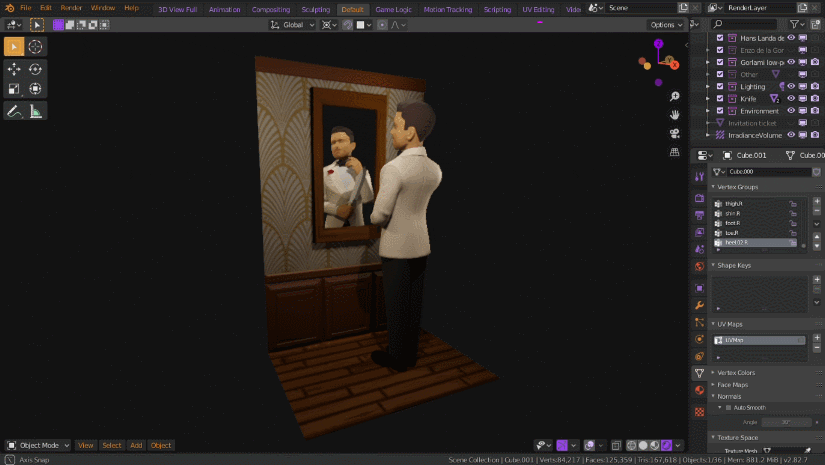Open the Output properties tab

point(699,215)
